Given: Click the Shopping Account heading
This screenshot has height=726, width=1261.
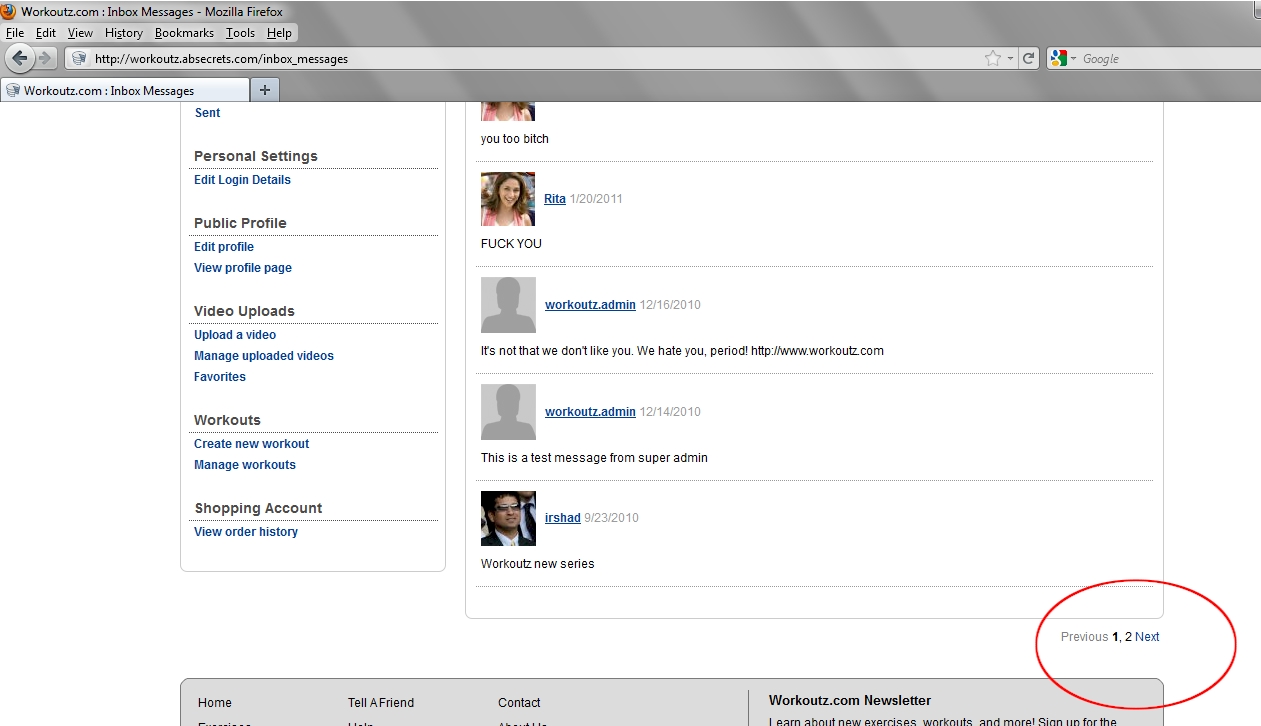Looking at the screenshot, I should point(258,508).
